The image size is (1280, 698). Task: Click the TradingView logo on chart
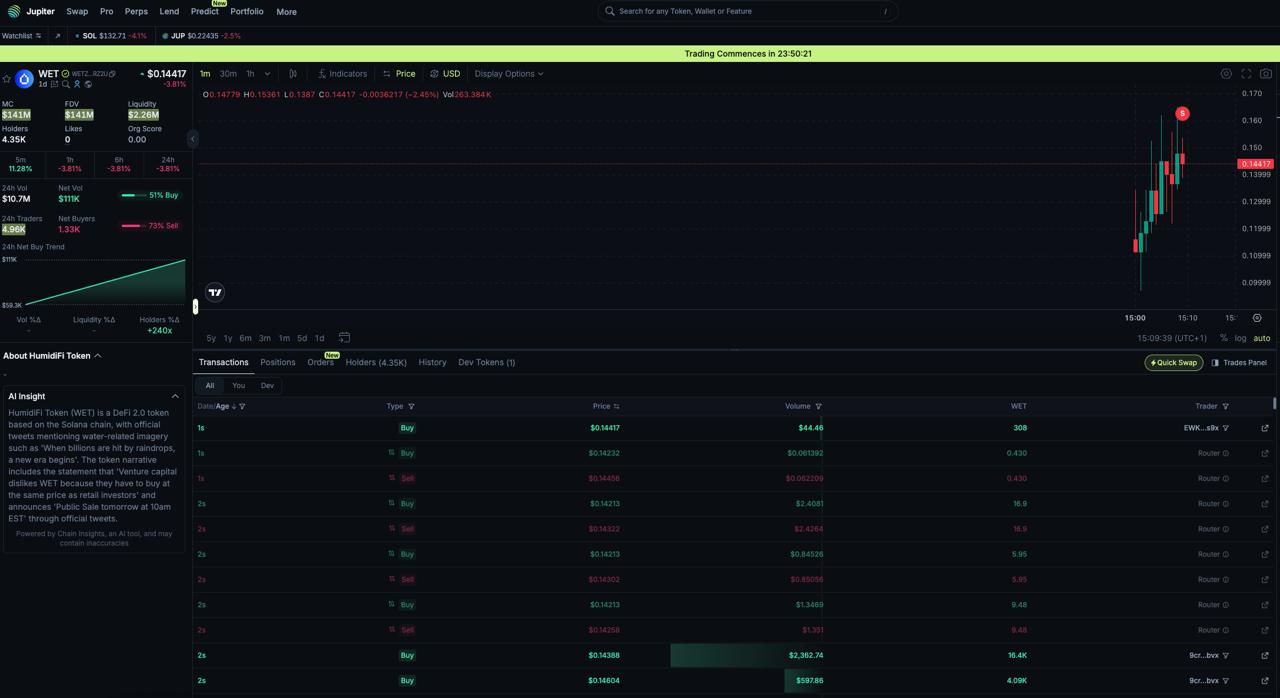coord(215,292)
